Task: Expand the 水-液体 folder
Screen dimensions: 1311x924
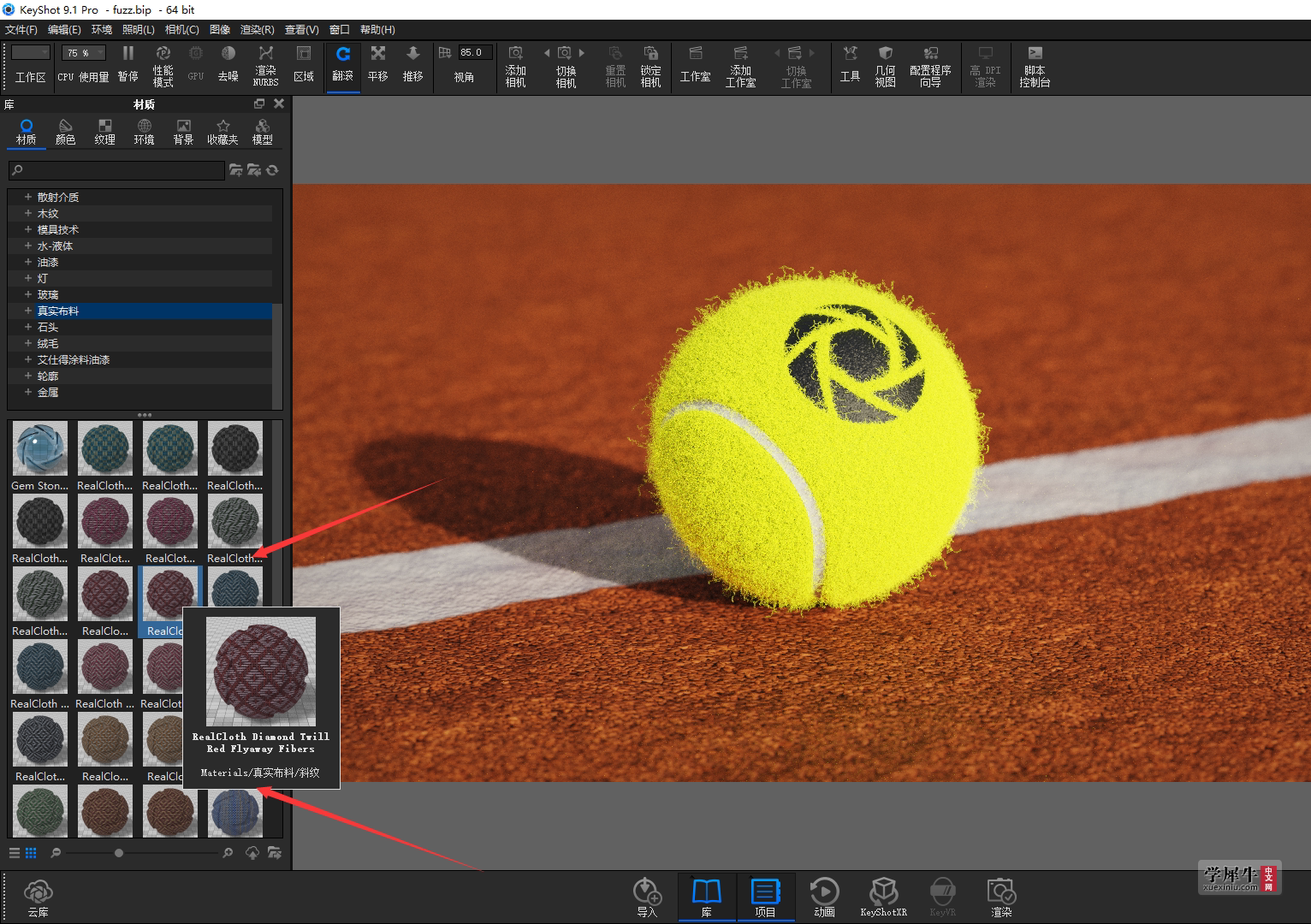Action: click(x=28, y=246)
